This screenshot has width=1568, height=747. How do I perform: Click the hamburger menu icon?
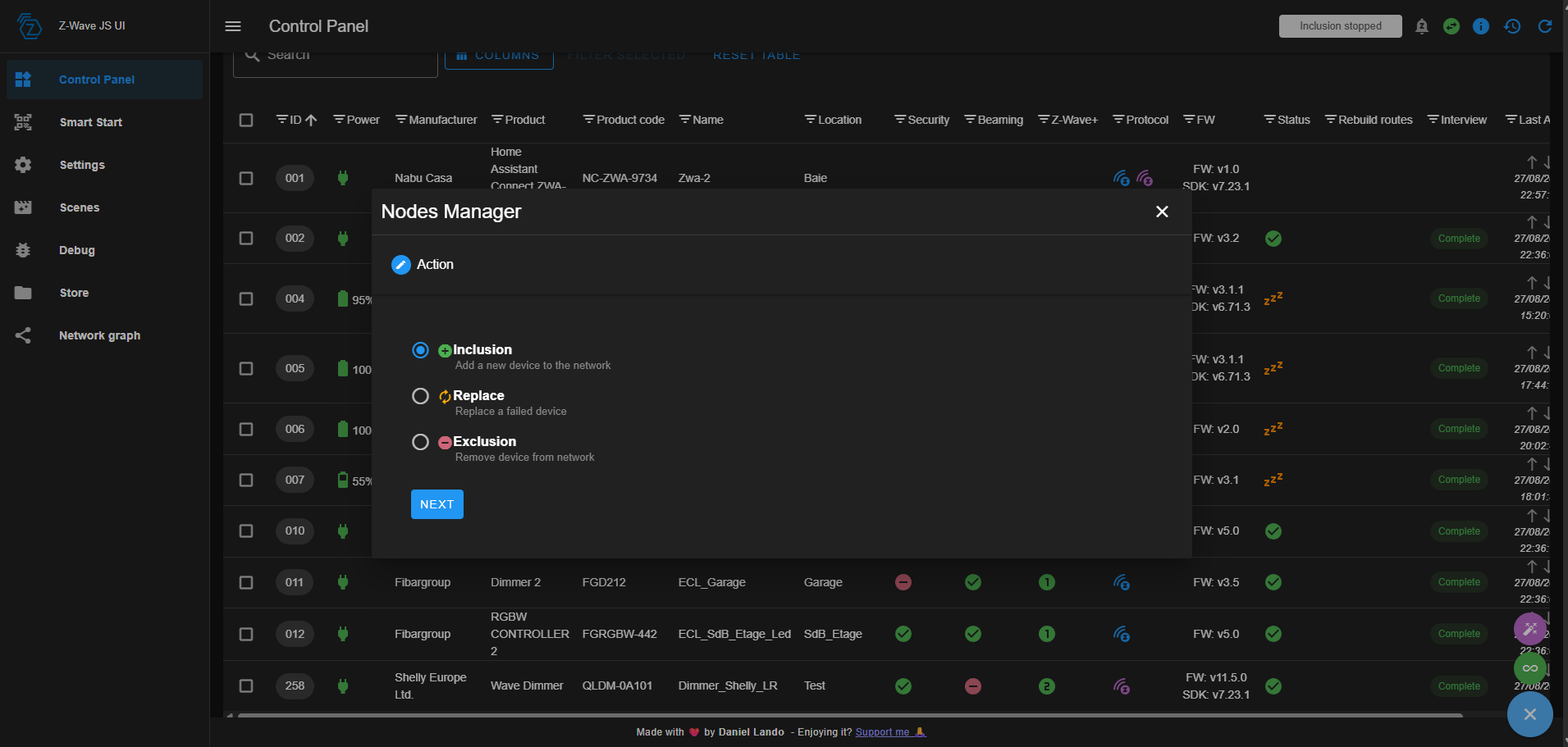233,26
